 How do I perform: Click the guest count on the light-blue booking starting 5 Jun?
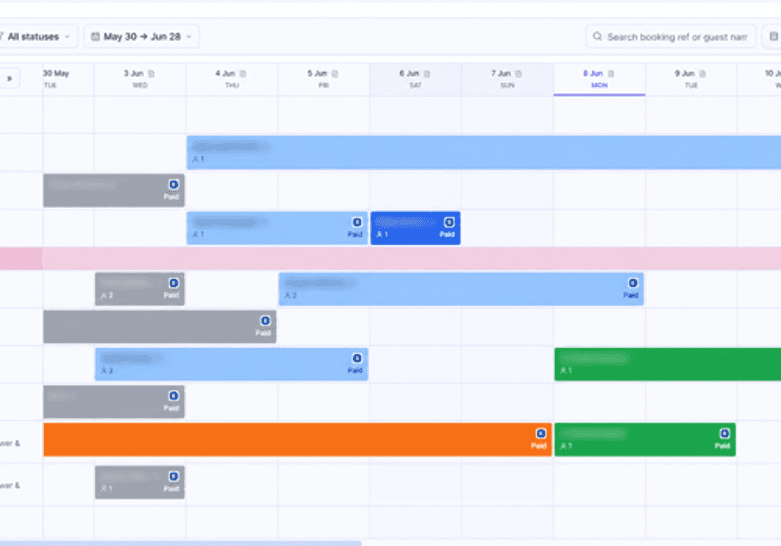[x=290, y=295]
